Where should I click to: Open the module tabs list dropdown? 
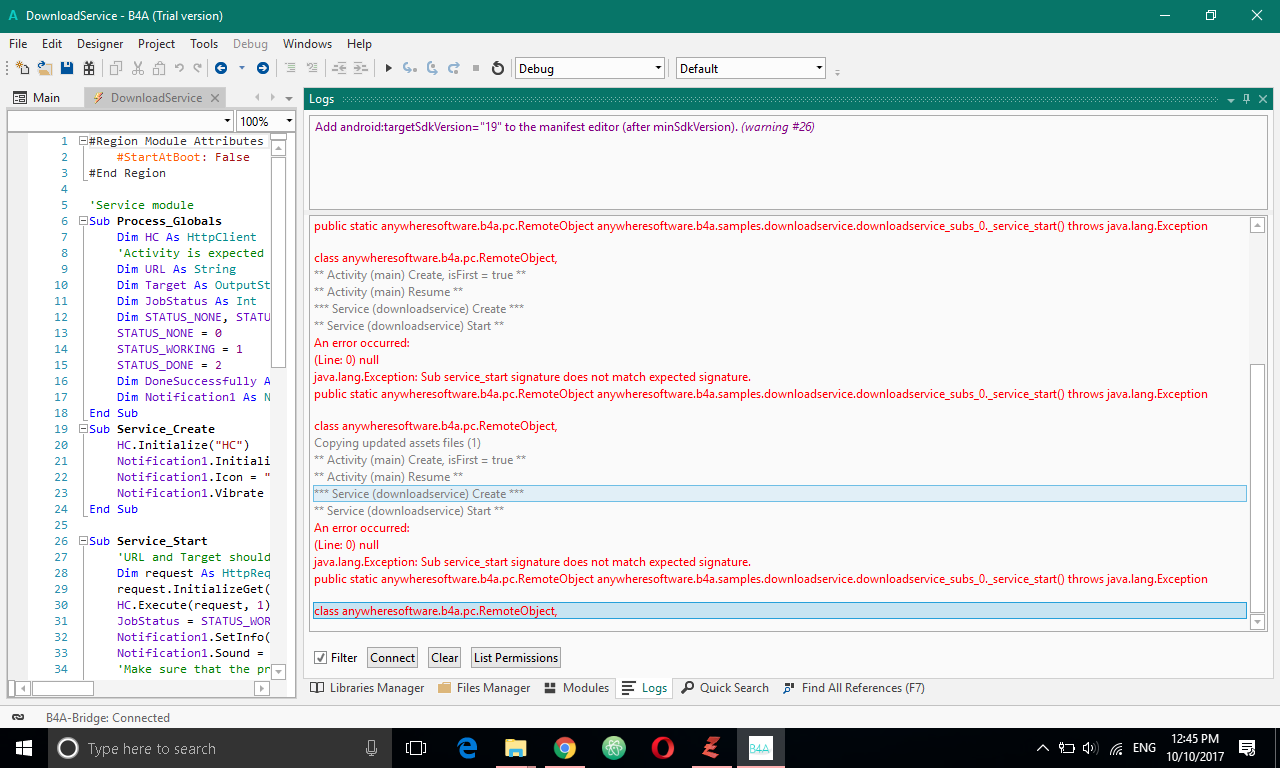pos(289,98)
